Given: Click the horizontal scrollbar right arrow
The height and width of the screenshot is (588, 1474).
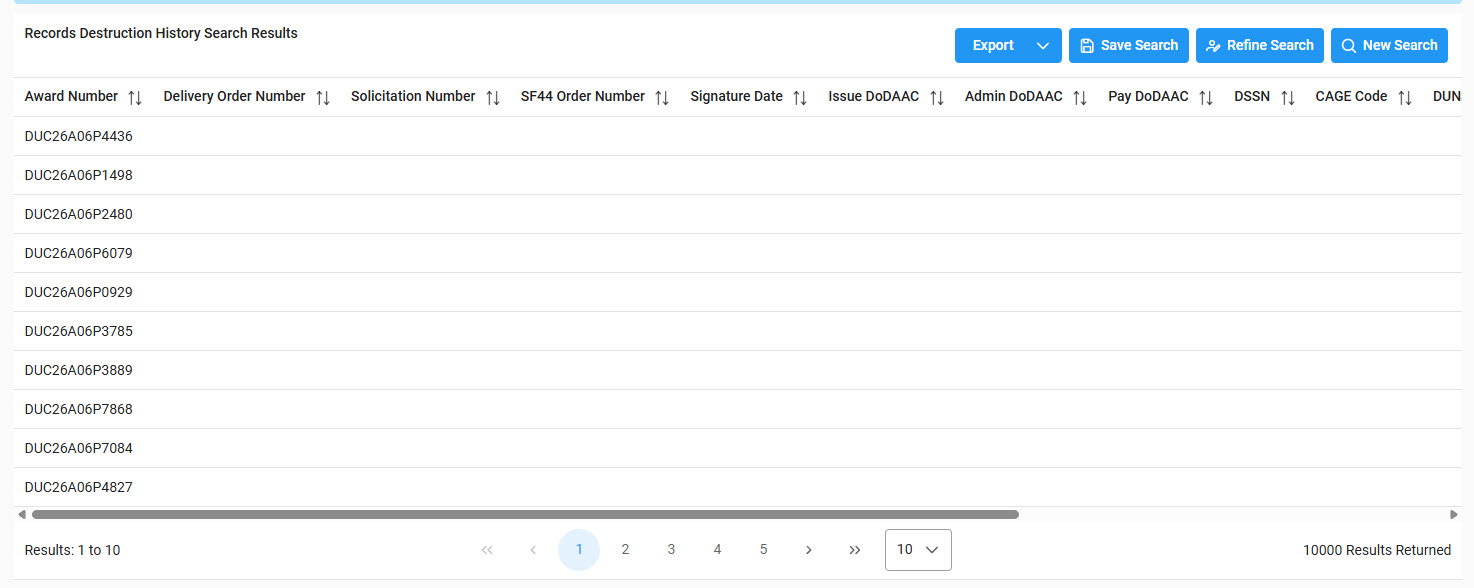Looking at the screenshot, I should [1454, 515].
